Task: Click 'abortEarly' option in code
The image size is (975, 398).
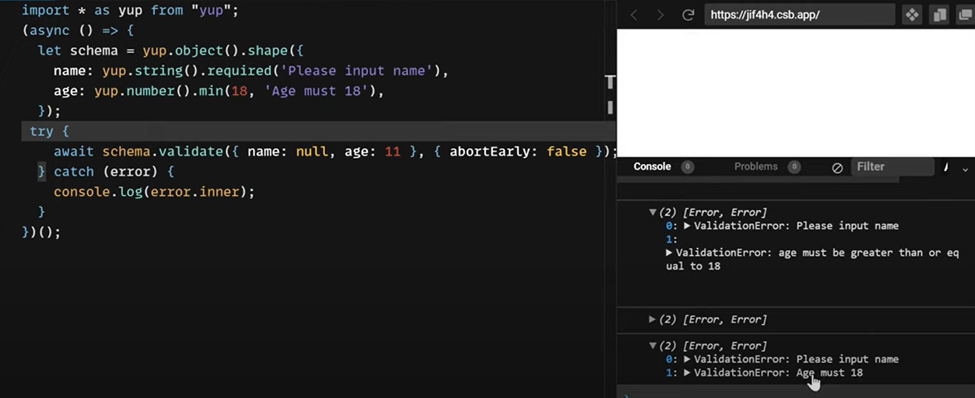Action: pos(490,151)
